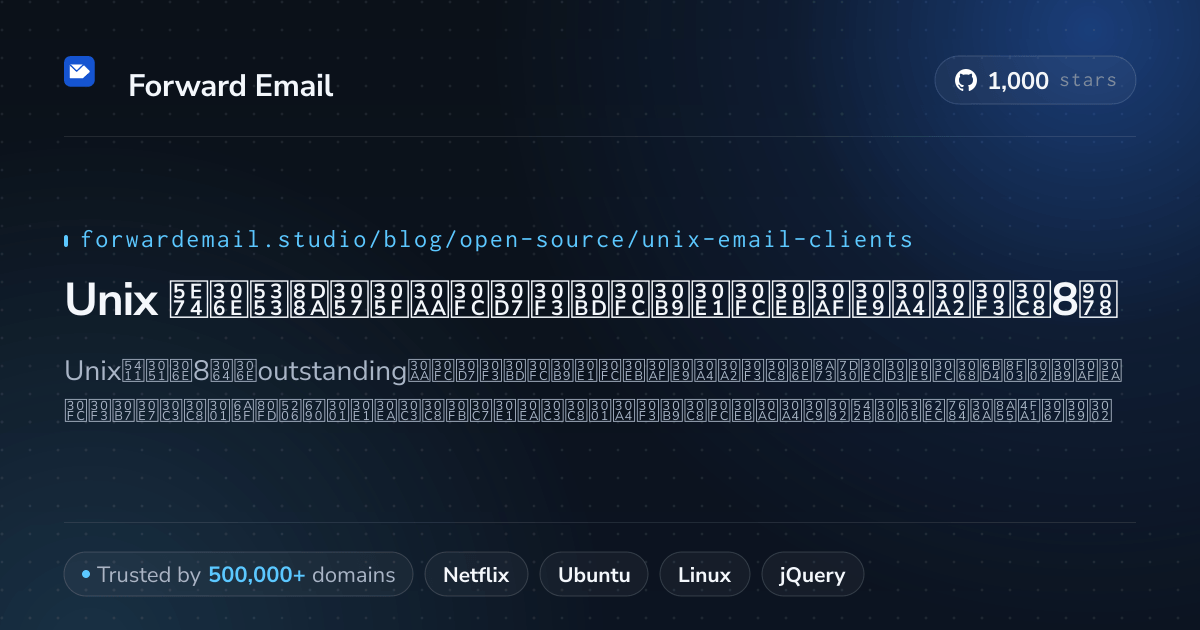Viewport: 1200px width, 630px height.
Task: Select the Netflix tag
Action: [476, 575]
